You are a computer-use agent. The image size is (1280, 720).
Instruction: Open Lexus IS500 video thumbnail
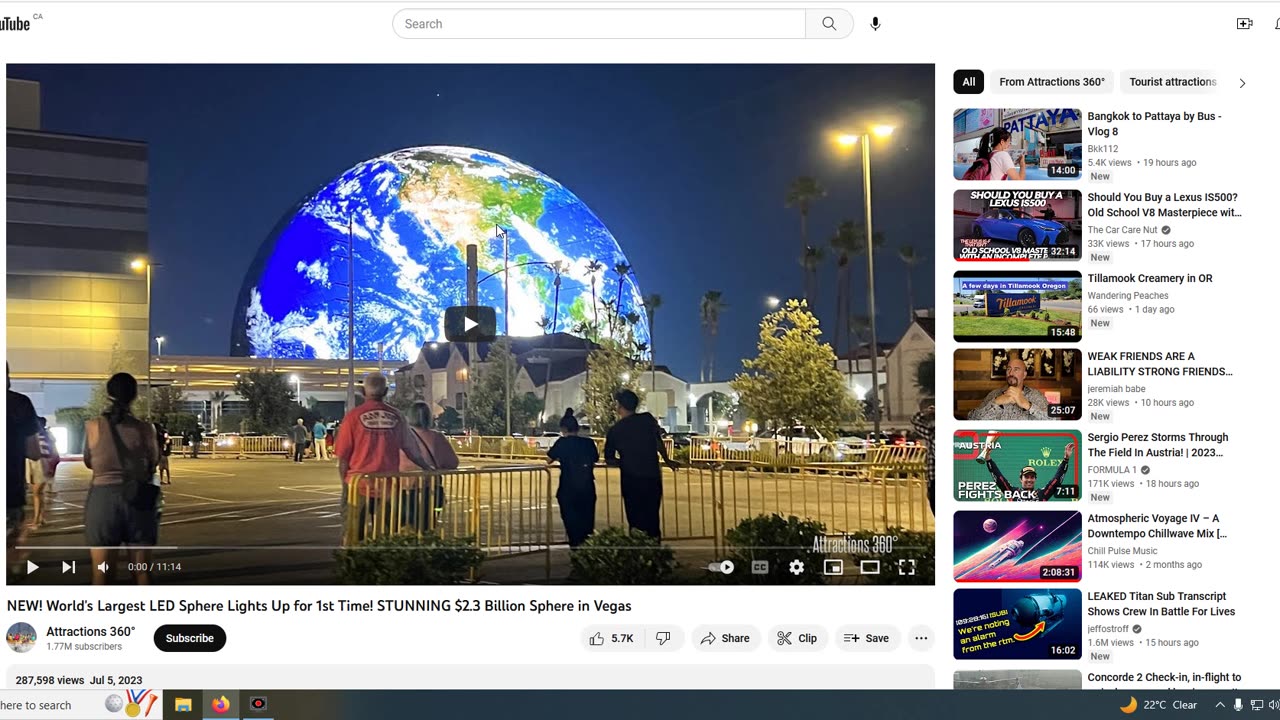tap(1017, 225)
